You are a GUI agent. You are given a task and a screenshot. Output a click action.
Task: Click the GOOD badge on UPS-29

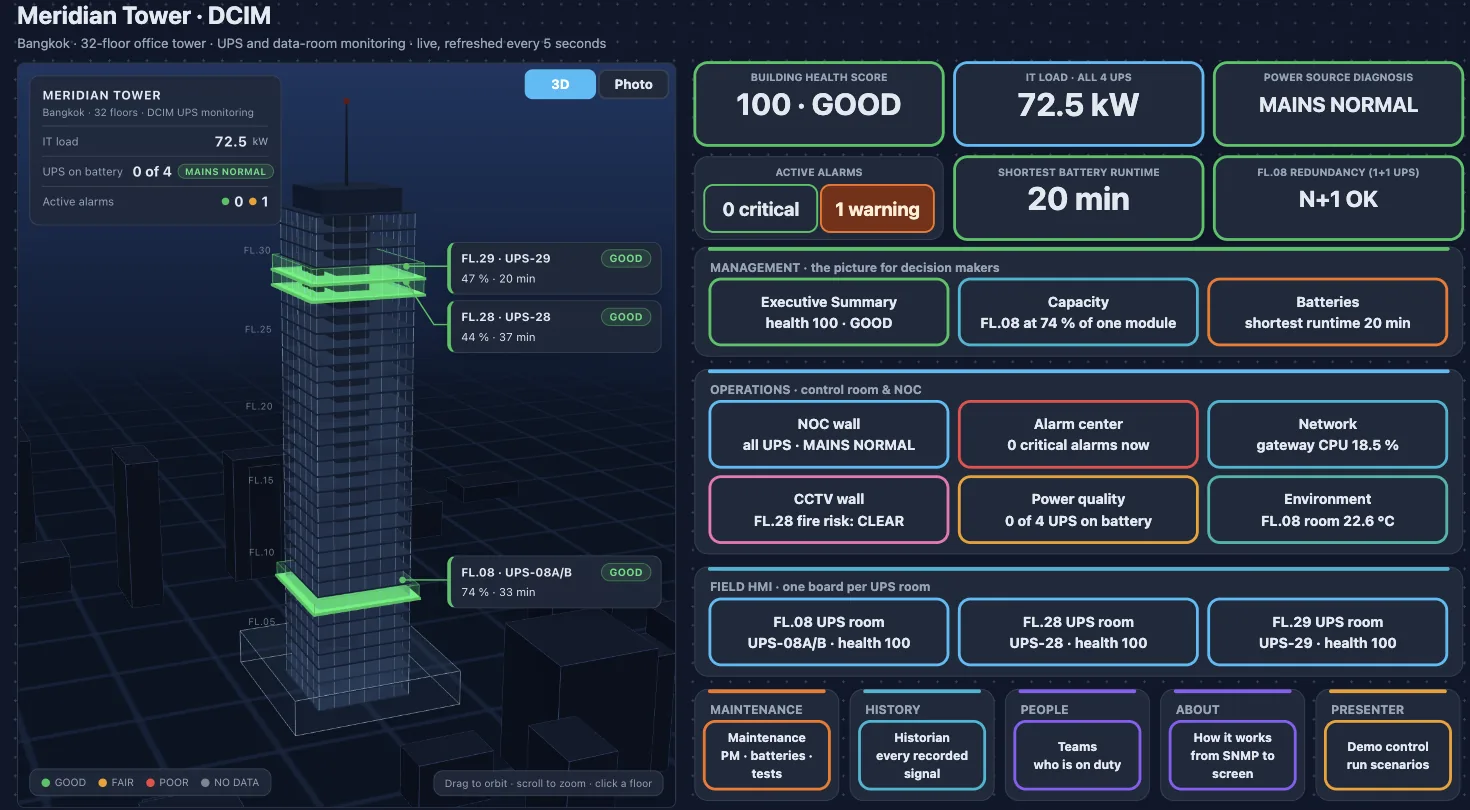point(626,258)
